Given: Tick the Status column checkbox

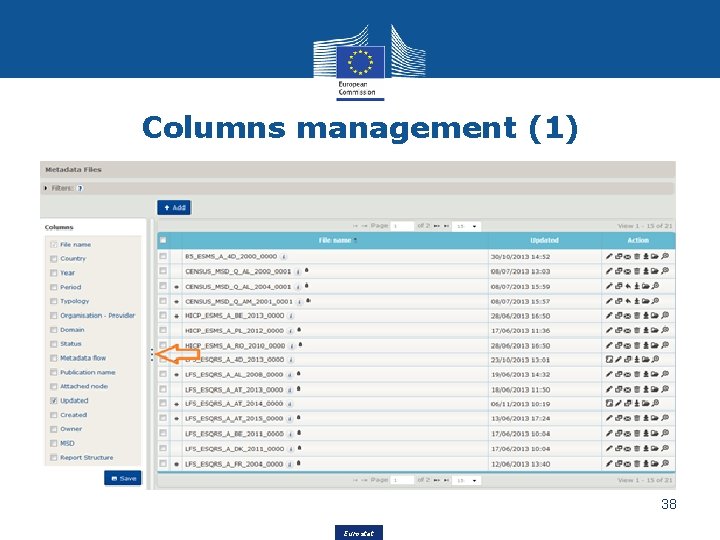Looking at the screenshot, I should point(53,344).
